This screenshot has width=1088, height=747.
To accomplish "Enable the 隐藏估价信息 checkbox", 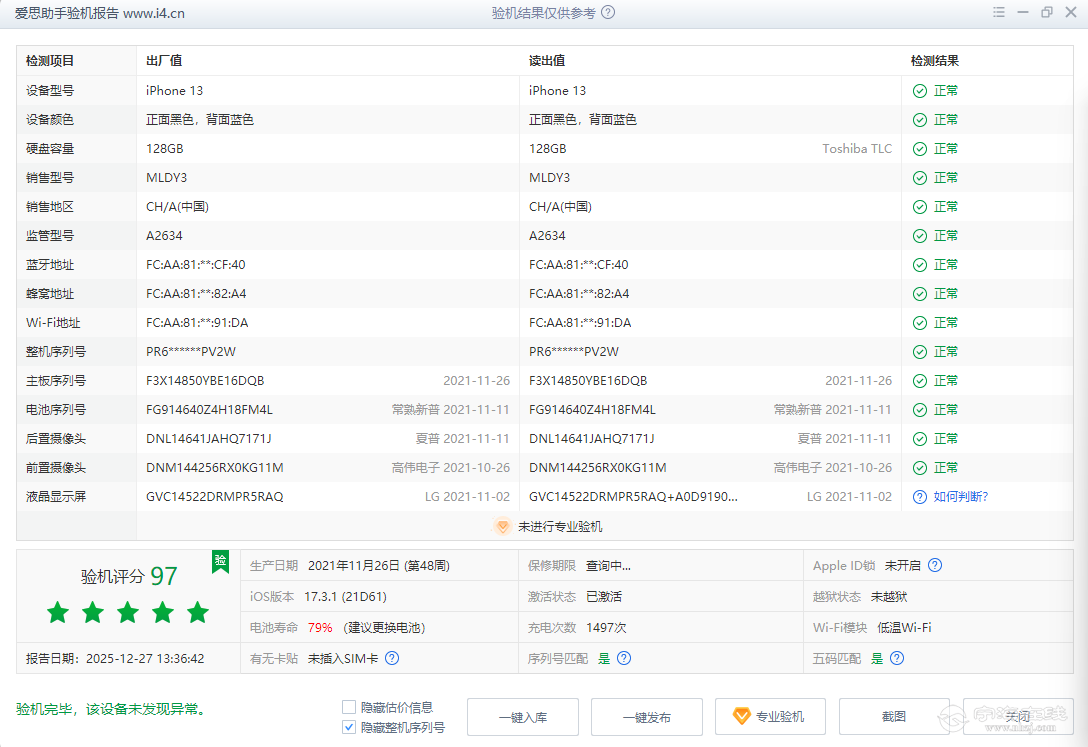I will [x=349, y=706].
